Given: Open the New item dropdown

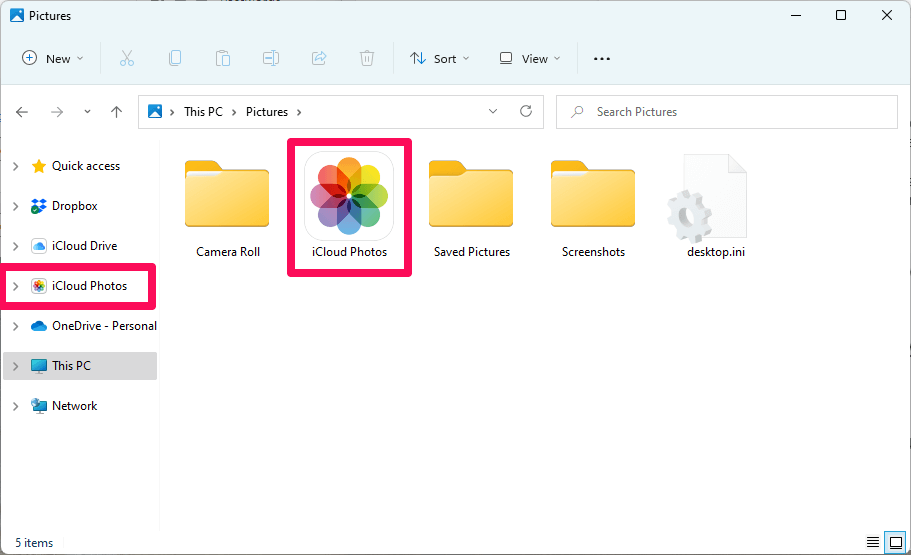Looking at the screenshot, I should pos(53,59).
